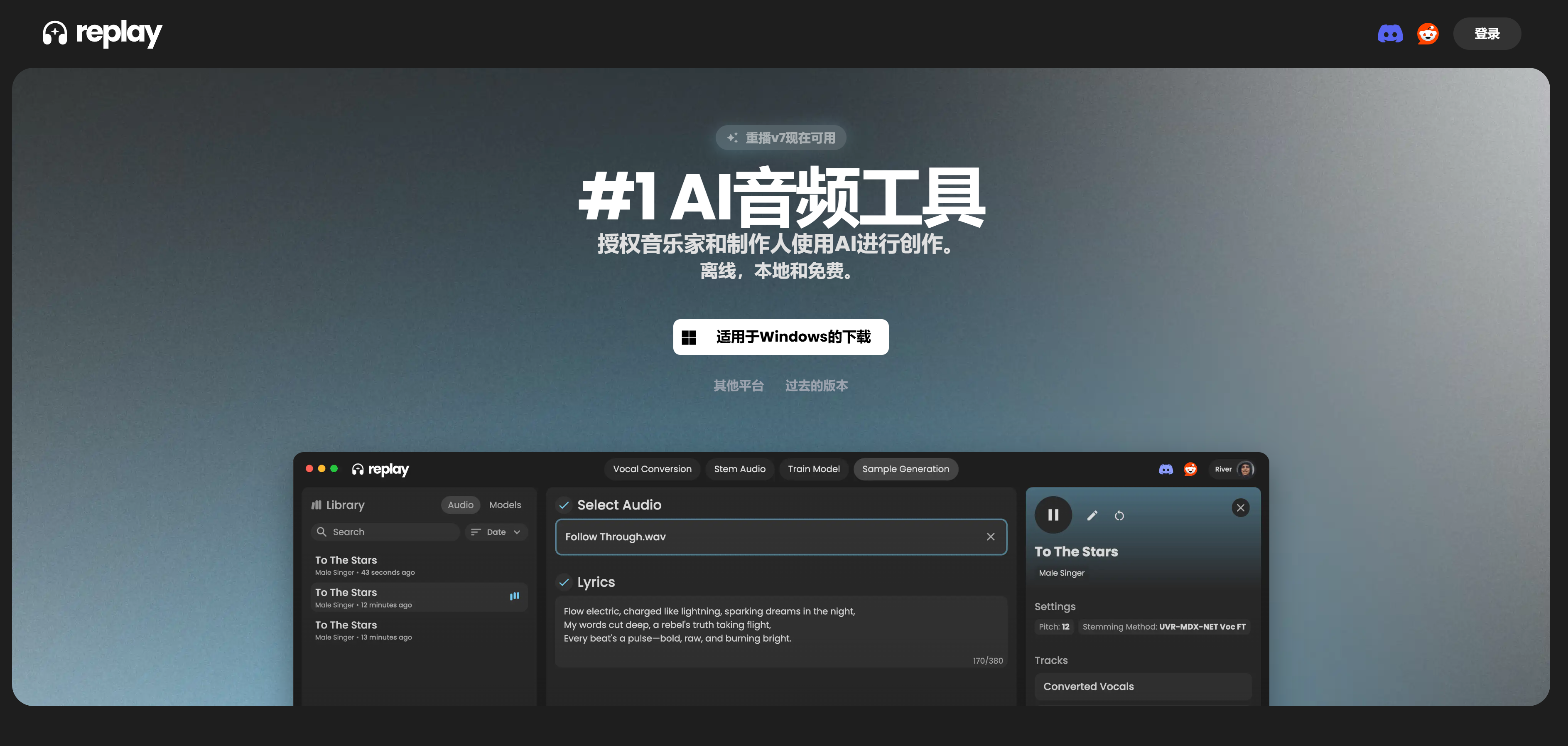This screenshot has width=1568, height=746.
Task: Select To The Stars 43 seconds ago
Action: [x=419, y=565]
